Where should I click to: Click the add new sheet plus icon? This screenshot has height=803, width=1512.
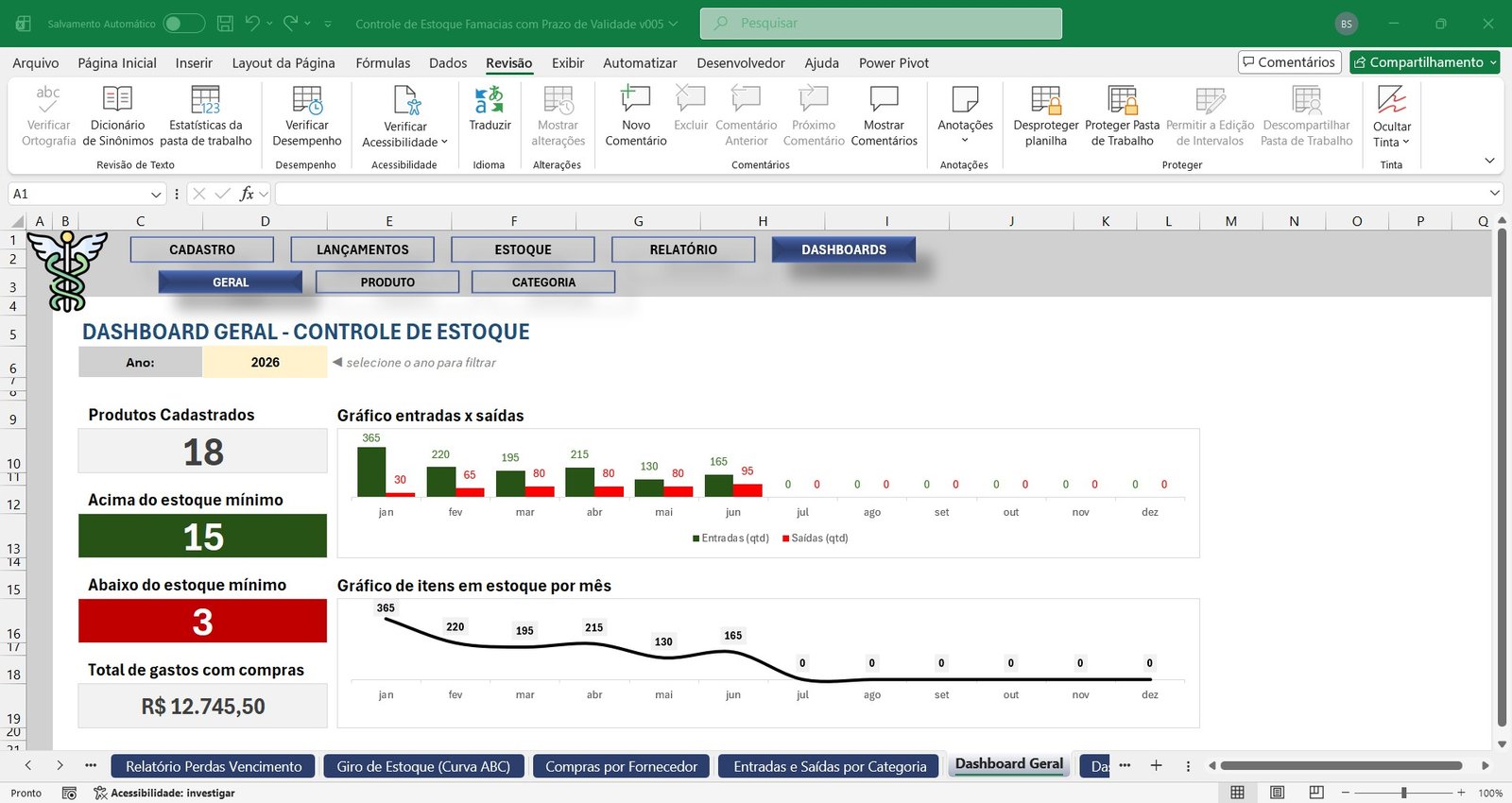click(1156, 765)
